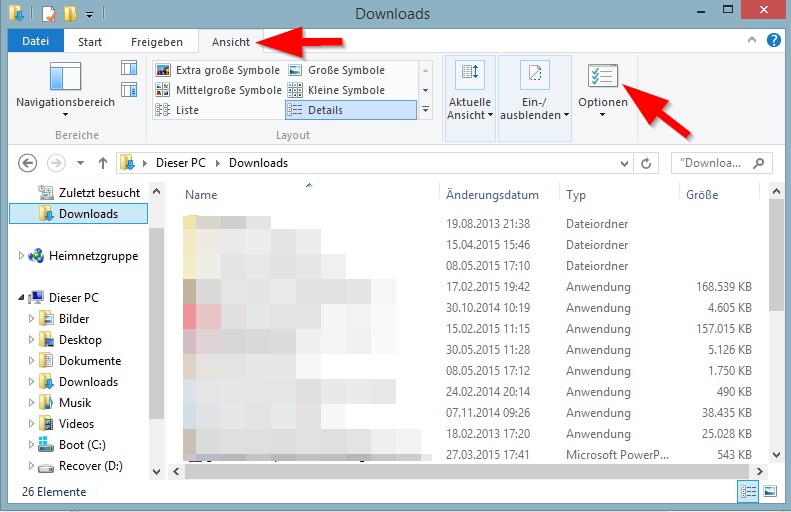Sort by Änderungsdatum column header
The height and width of the screenshot is (512, 791).
(x=492, y=195)
